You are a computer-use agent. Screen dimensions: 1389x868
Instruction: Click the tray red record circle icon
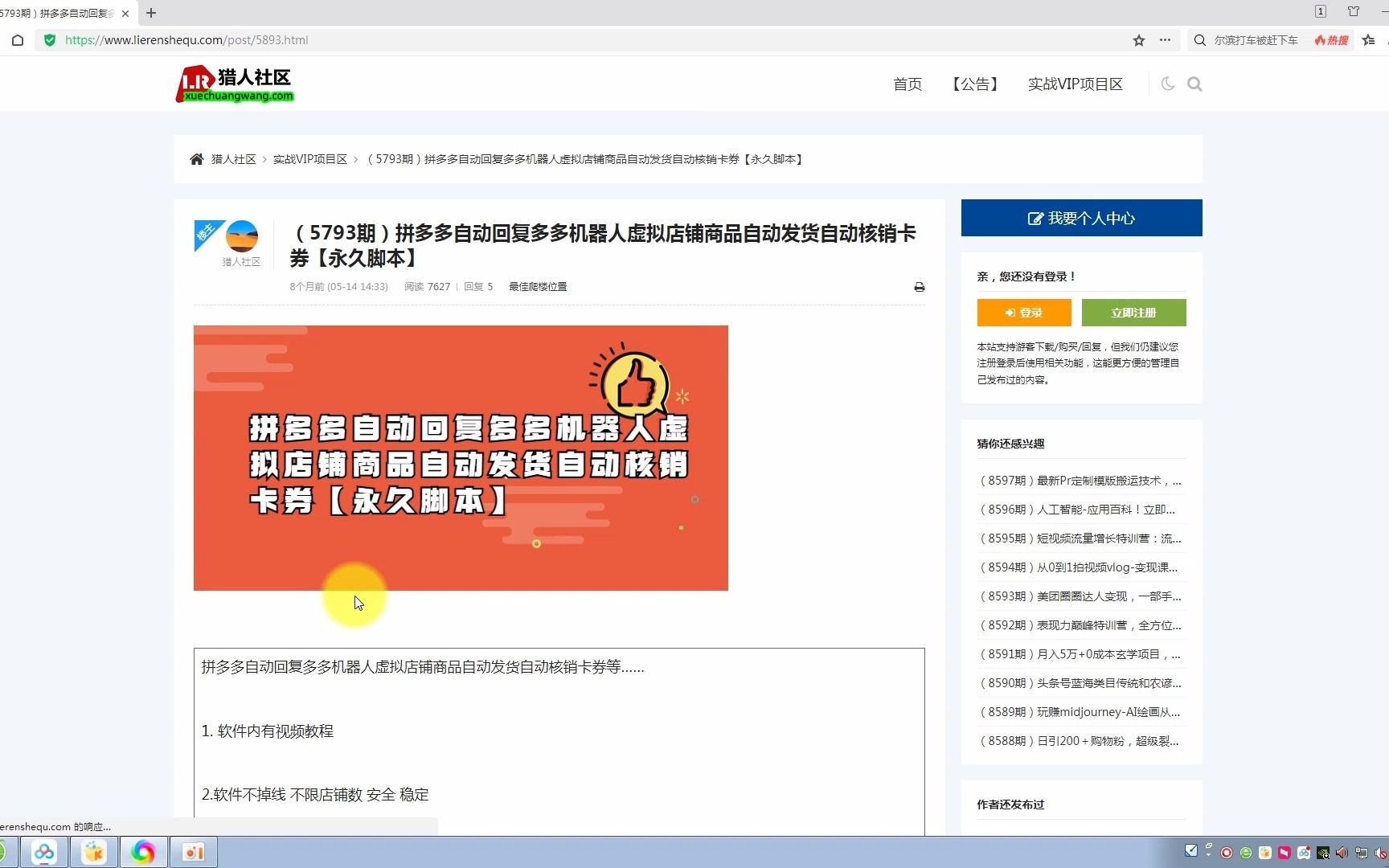[x=1227, y=853]
